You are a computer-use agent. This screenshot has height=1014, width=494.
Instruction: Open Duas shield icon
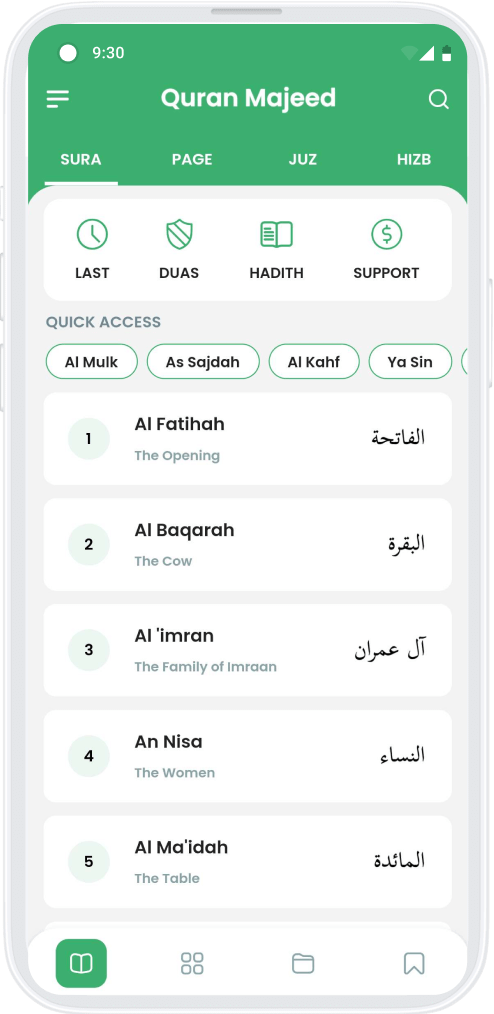(180, 234)
